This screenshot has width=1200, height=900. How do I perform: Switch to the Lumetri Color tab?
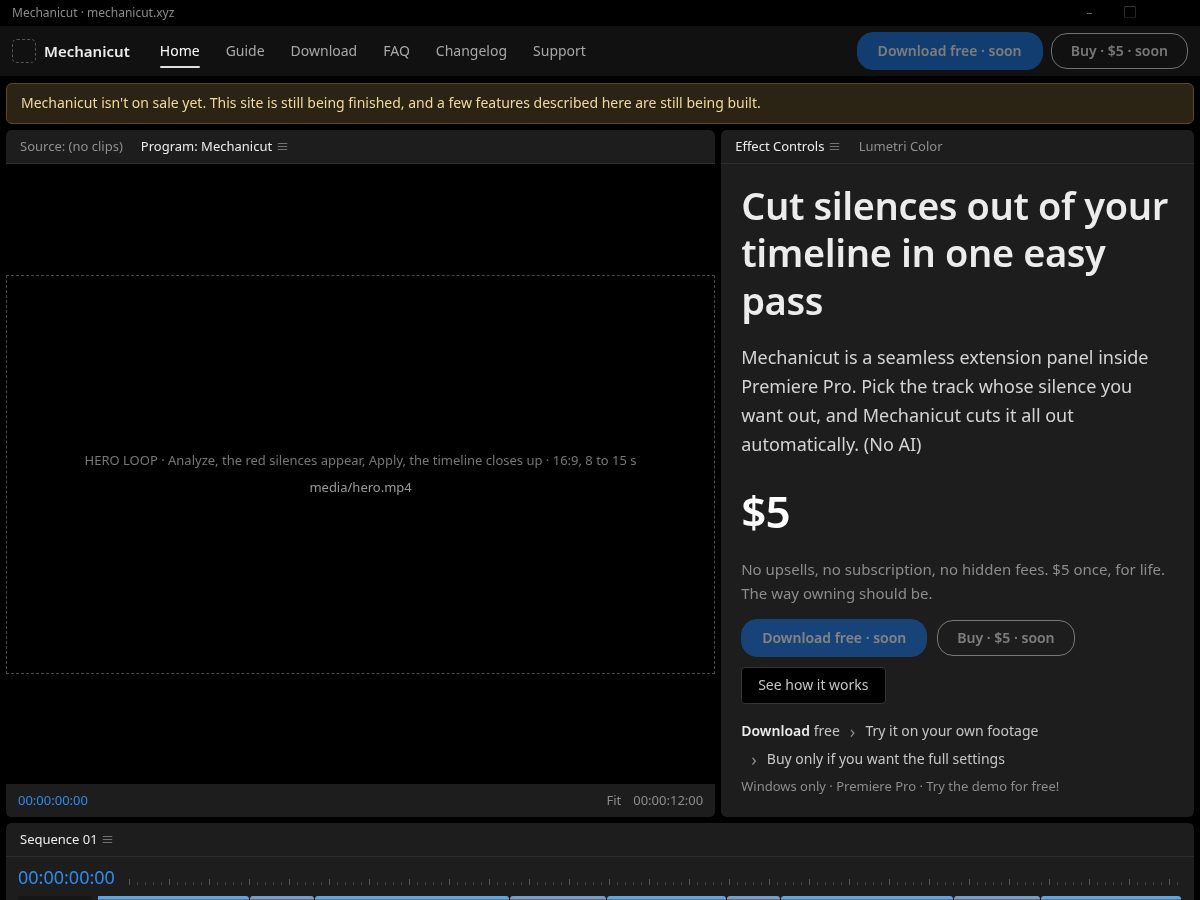point(901,146)
